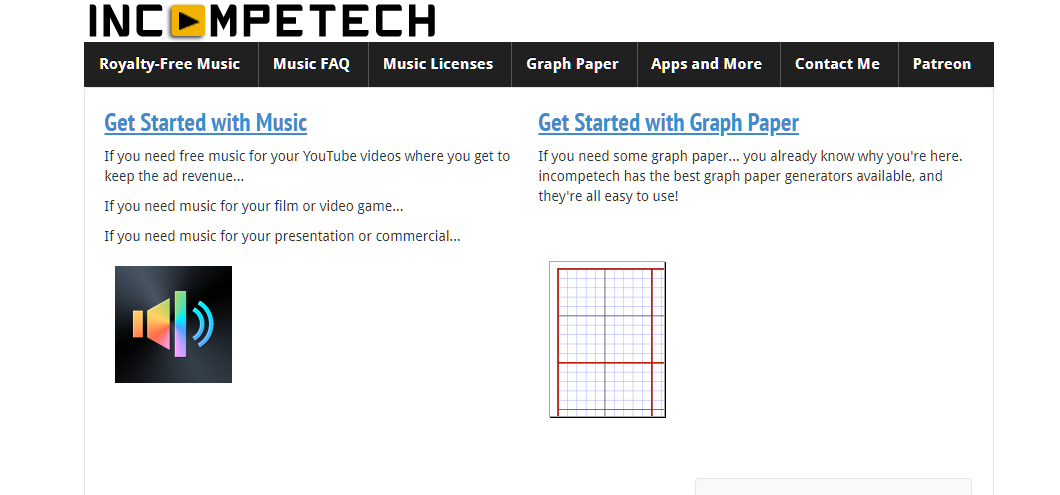
Task: Open the Royalty-Free Music menu
Action: 170,64
